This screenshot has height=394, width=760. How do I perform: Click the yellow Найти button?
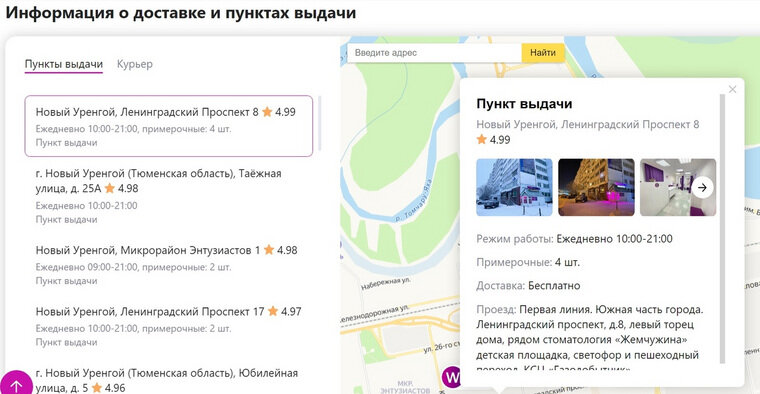coord(543,52)
